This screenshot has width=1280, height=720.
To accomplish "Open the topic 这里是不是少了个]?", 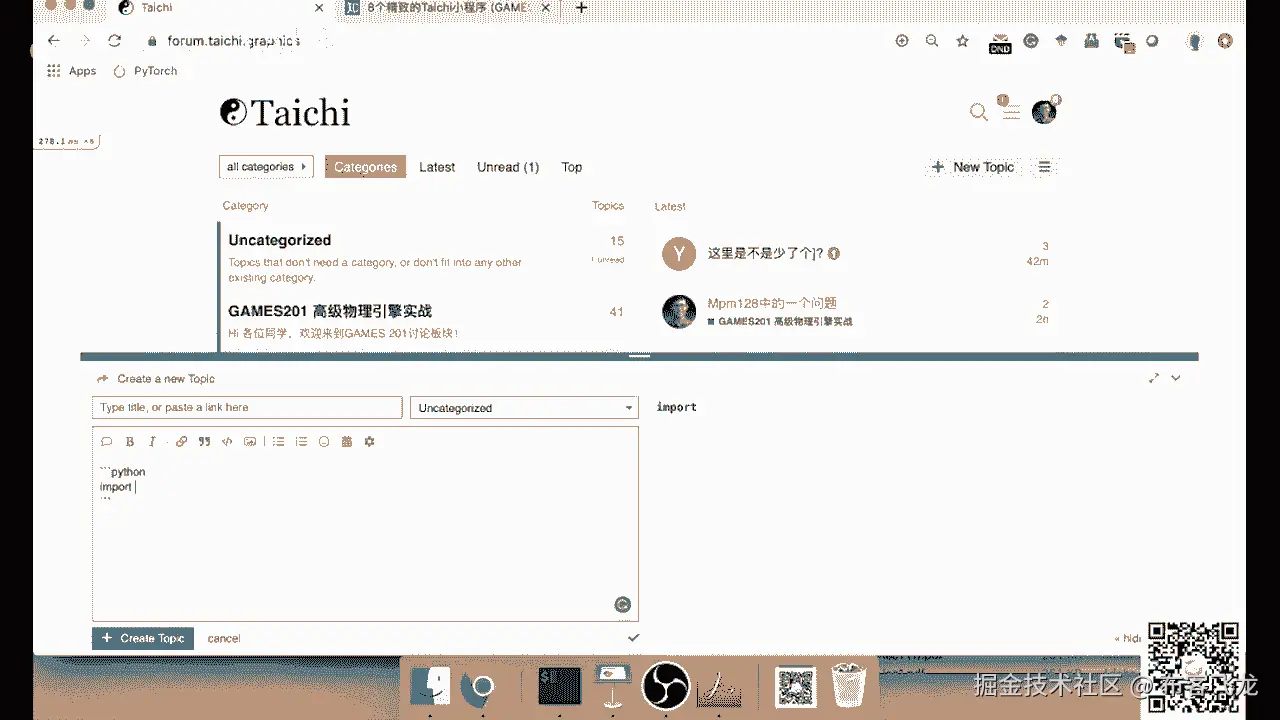I will tap(765, 254).
